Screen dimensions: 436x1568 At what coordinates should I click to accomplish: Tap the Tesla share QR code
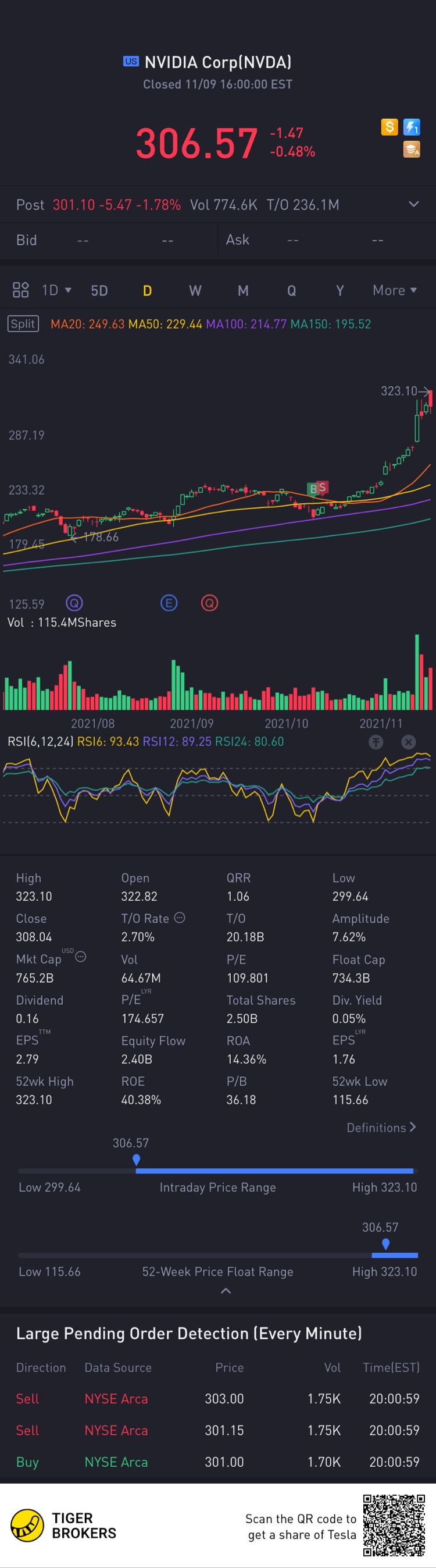[x=394, y=1526]
